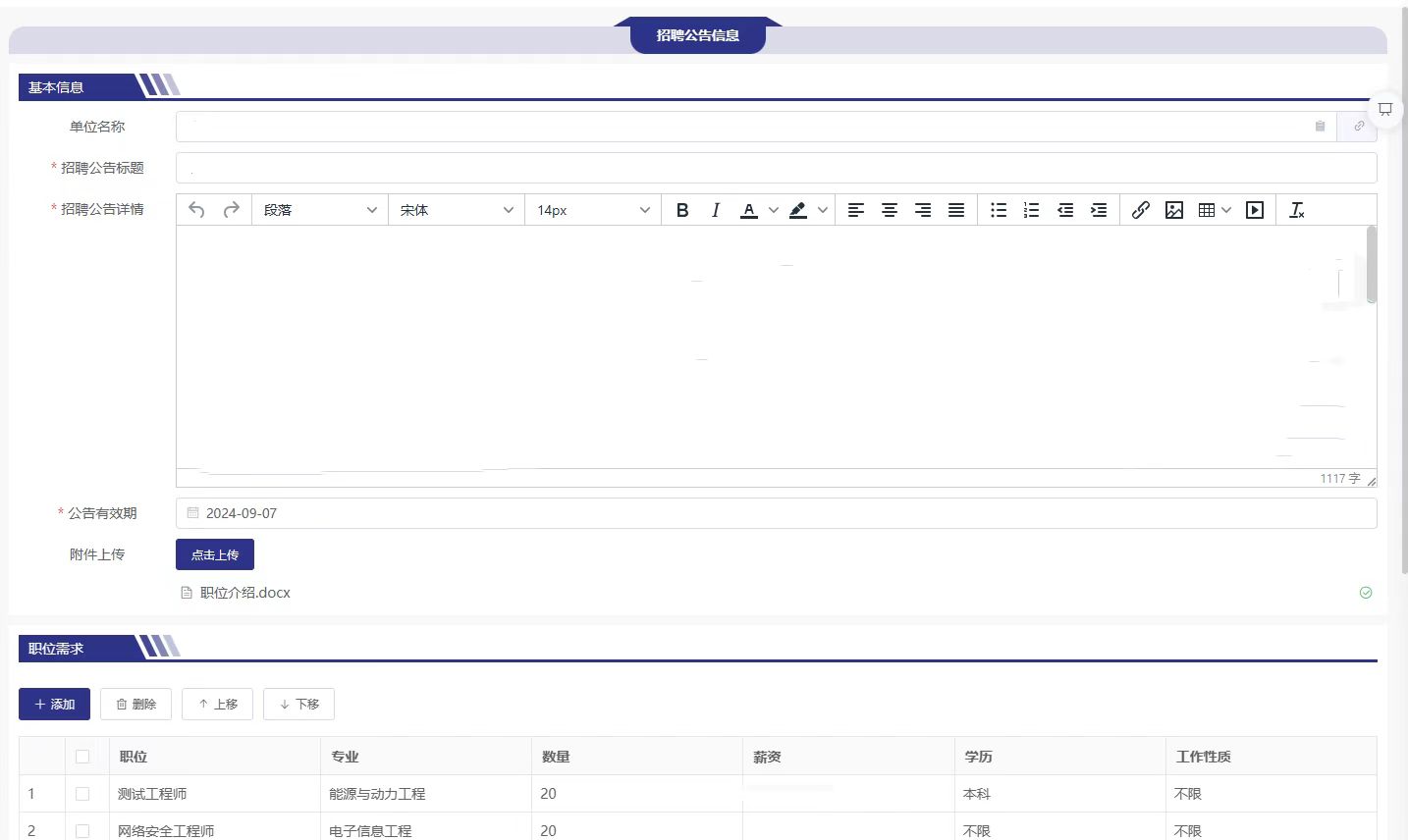Insert media video into the editor
Screen dimensions: 1408x840
pyautogui.click(x=1254, y=210)
